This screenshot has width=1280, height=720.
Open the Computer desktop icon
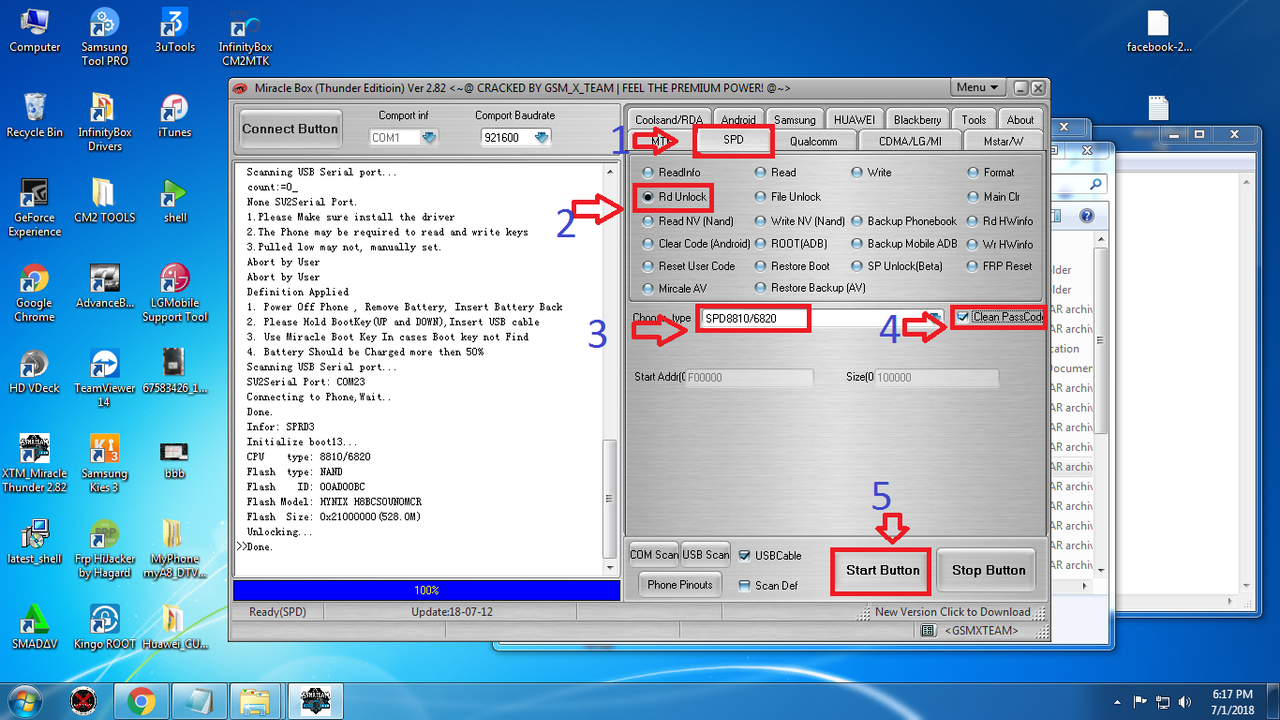click(x=34, y=30)
